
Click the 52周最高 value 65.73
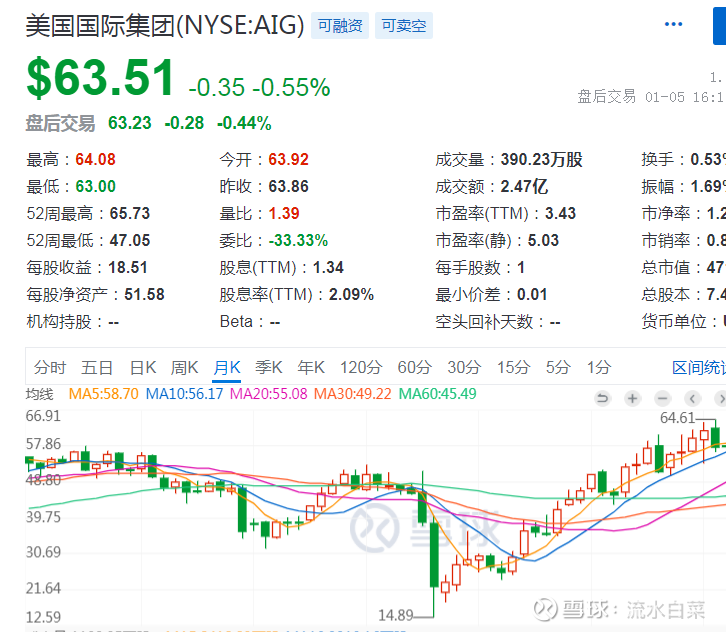[130, 213]
